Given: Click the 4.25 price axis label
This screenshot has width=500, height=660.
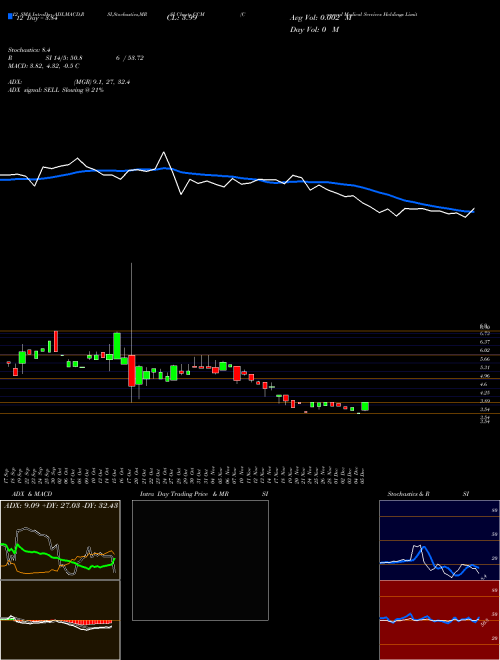Looking at the screenshot, I should (485, 392).
